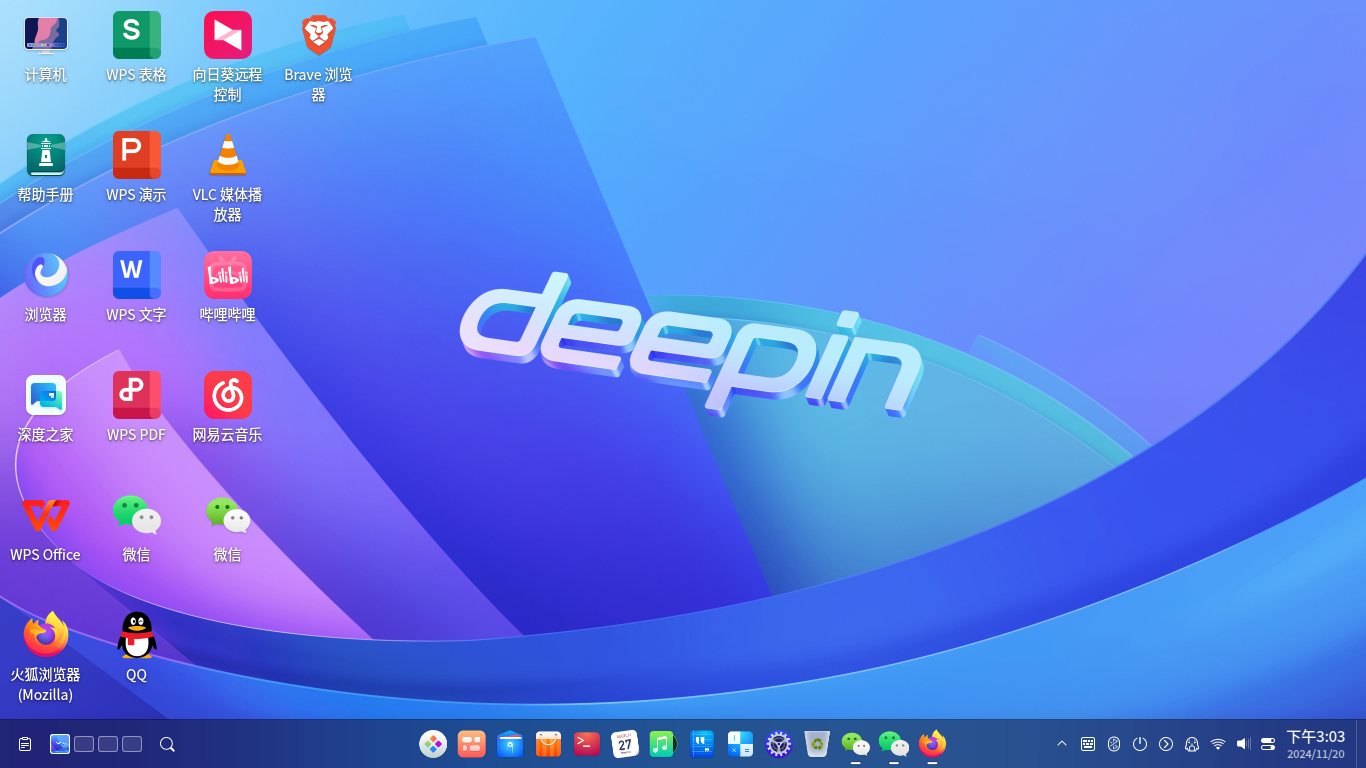The width and height of the screenshot is (1366, 768).
Task: Open the power shutdown tray icon
Action: point(1140,744)
